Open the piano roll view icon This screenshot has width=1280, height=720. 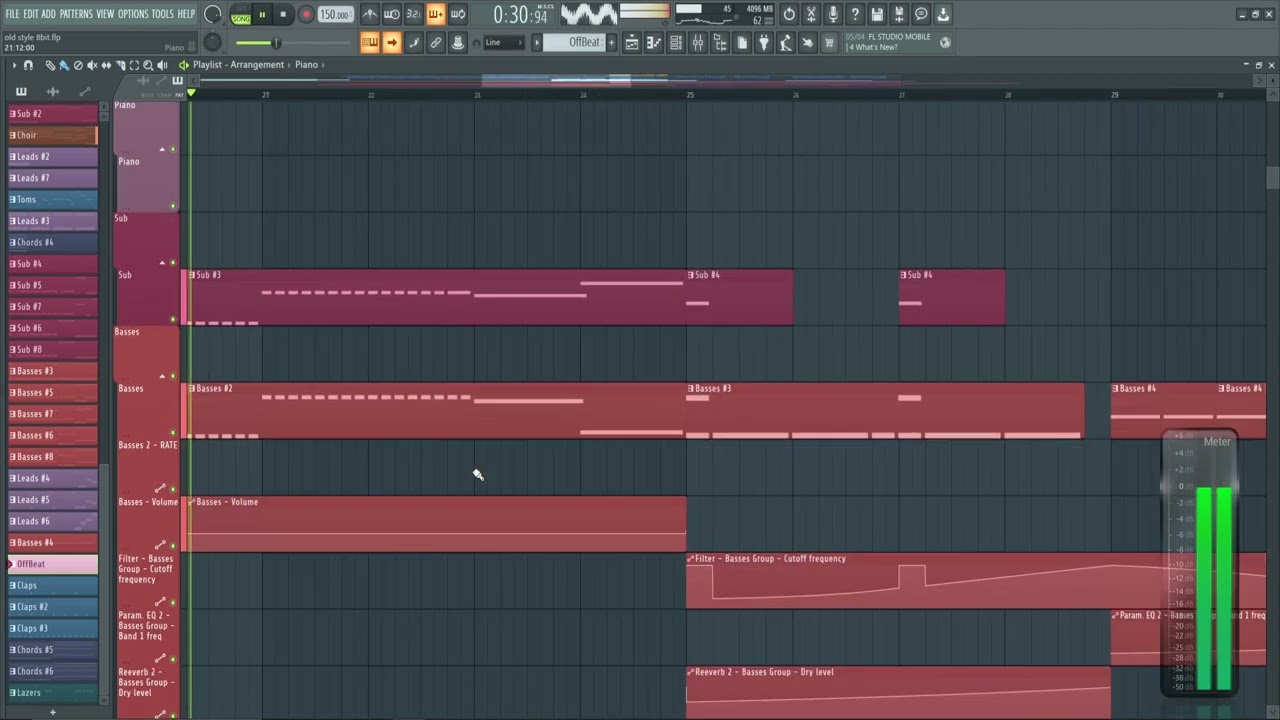[x=654, y=42]
